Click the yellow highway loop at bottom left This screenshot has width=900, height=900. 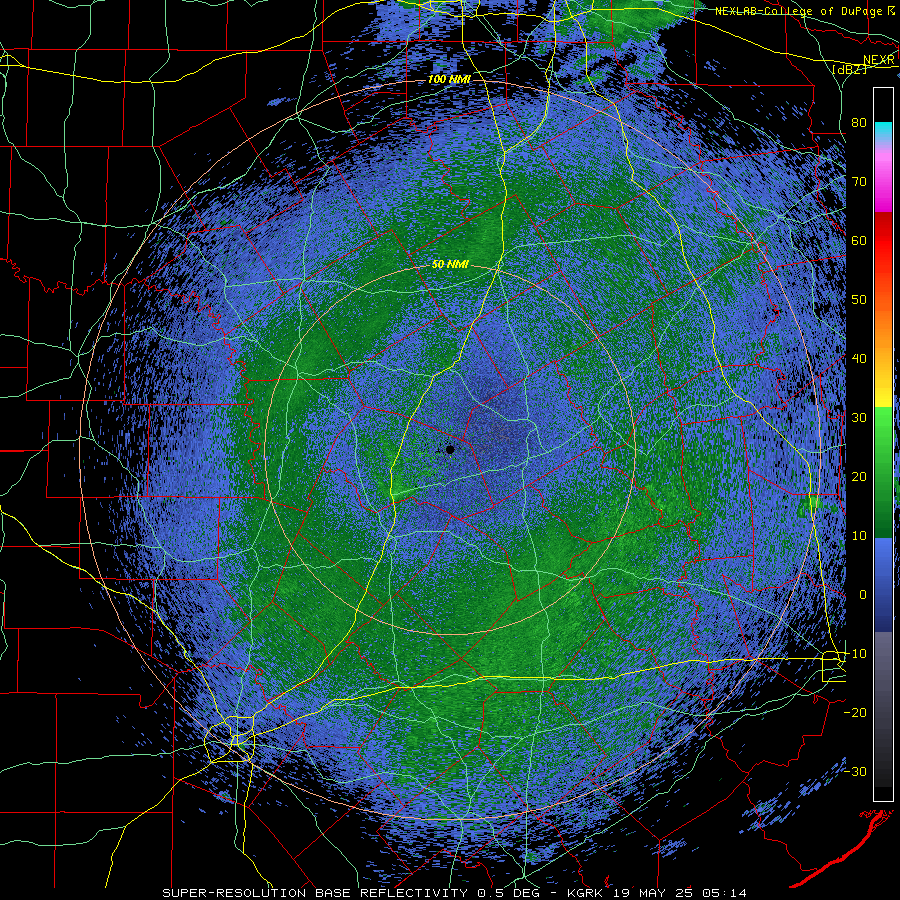point(230,739)
